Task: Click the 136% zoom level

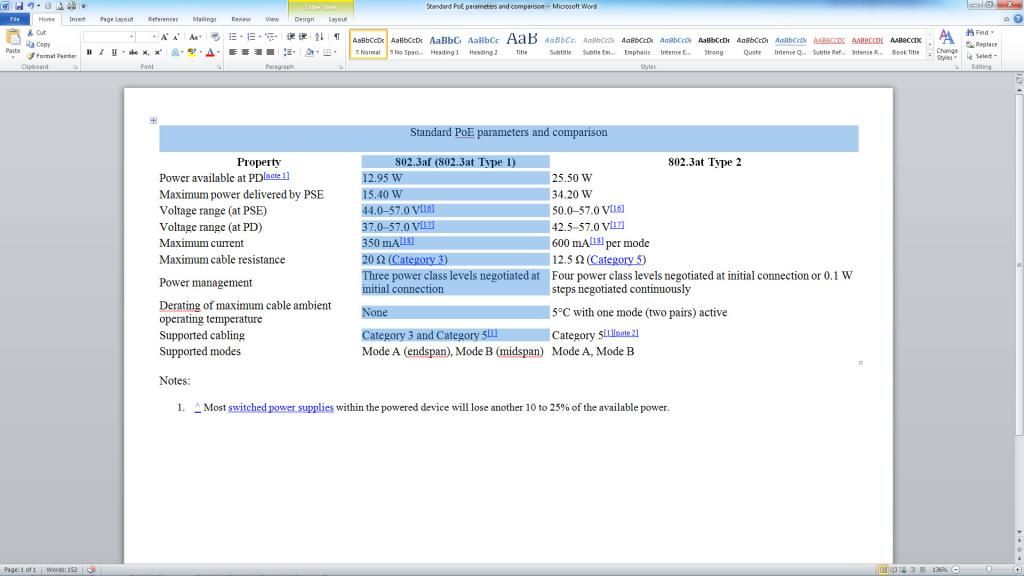Action: pyautogui.click(x=939, y=569)
